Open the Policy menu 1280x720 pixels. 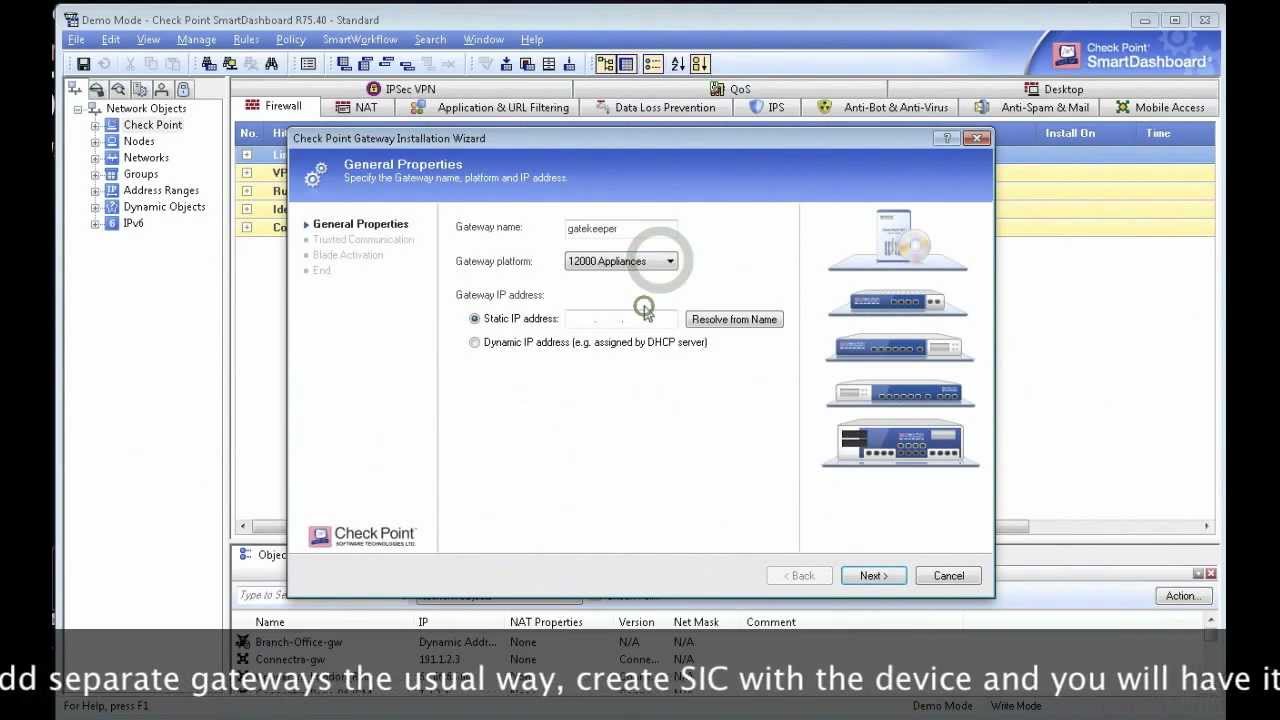click(x=291, y=40)
